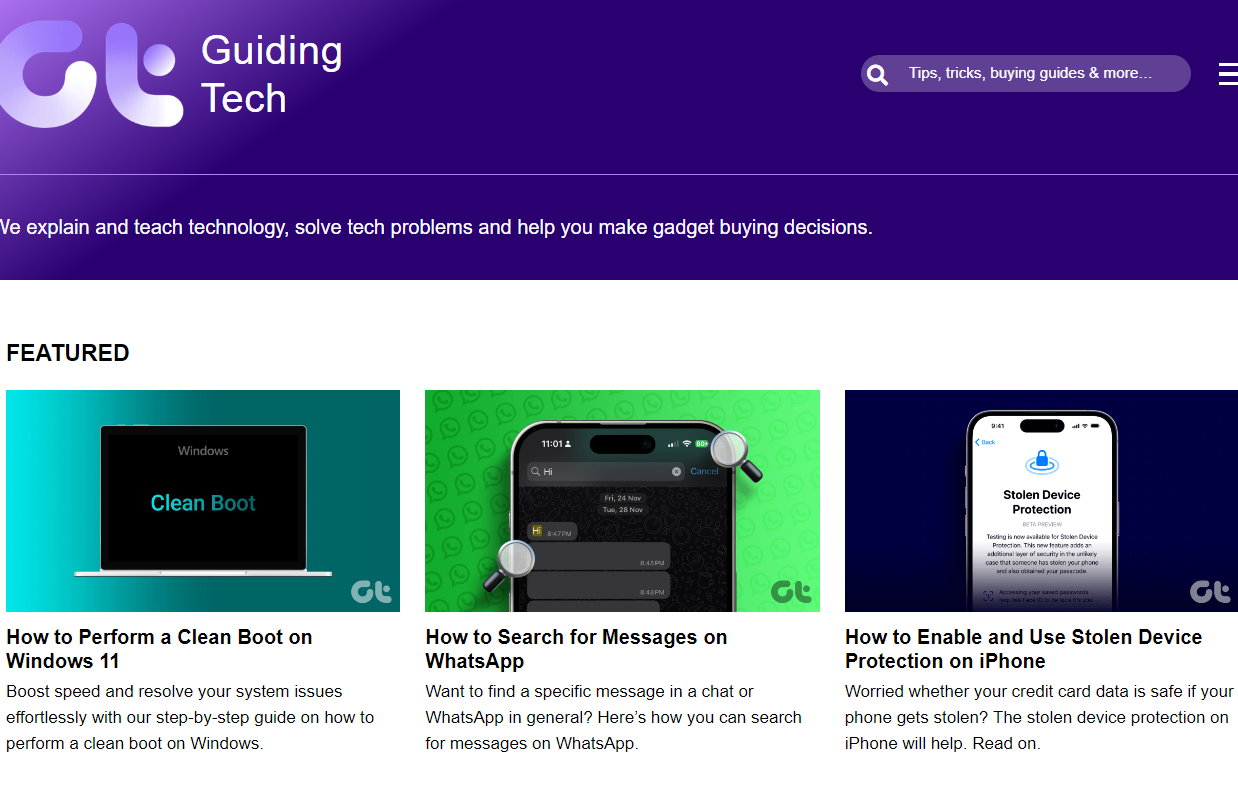
Task: Click the Guiding Tech GT logo
Action: coord(90,74)
